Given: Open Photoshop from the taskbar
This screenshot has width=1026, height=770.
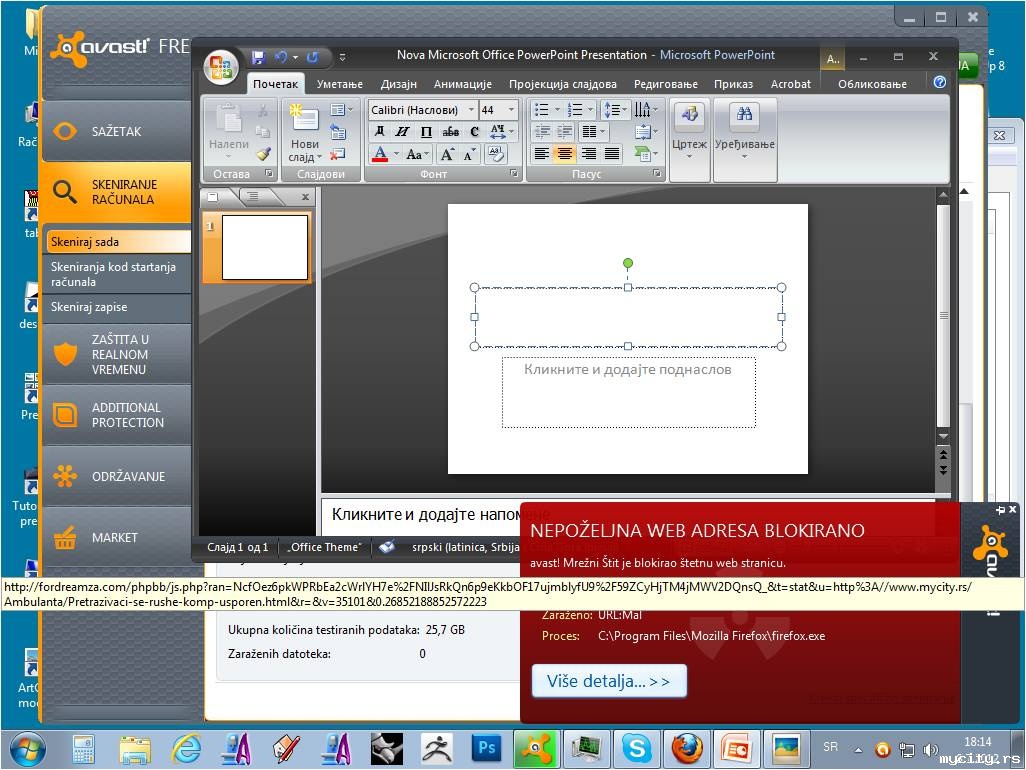Looking at the screenshot, I should [486, 748].
